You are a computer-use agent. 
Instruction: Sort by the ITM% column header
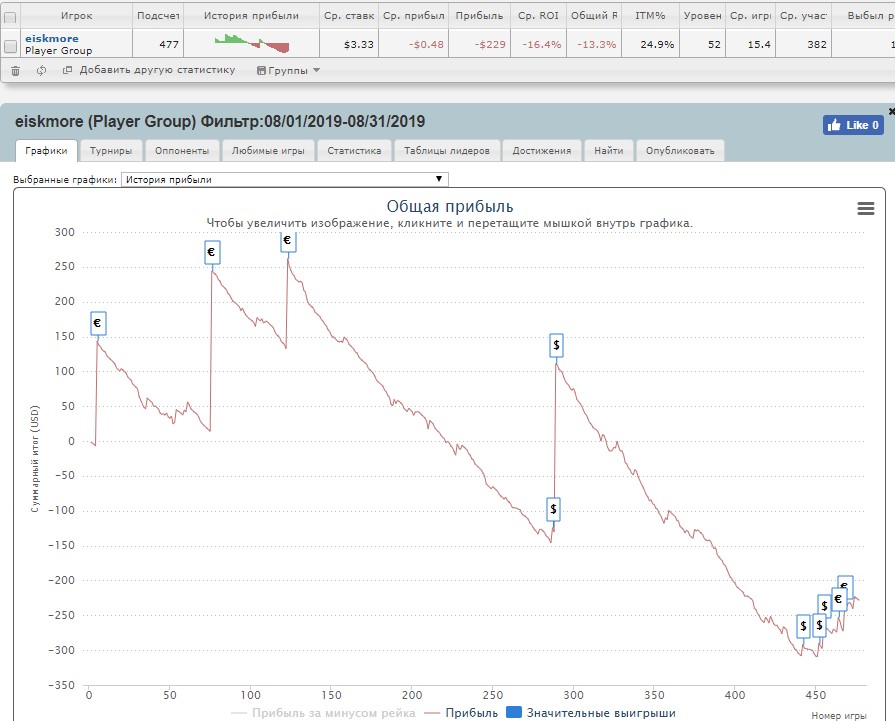pos(650,16)
